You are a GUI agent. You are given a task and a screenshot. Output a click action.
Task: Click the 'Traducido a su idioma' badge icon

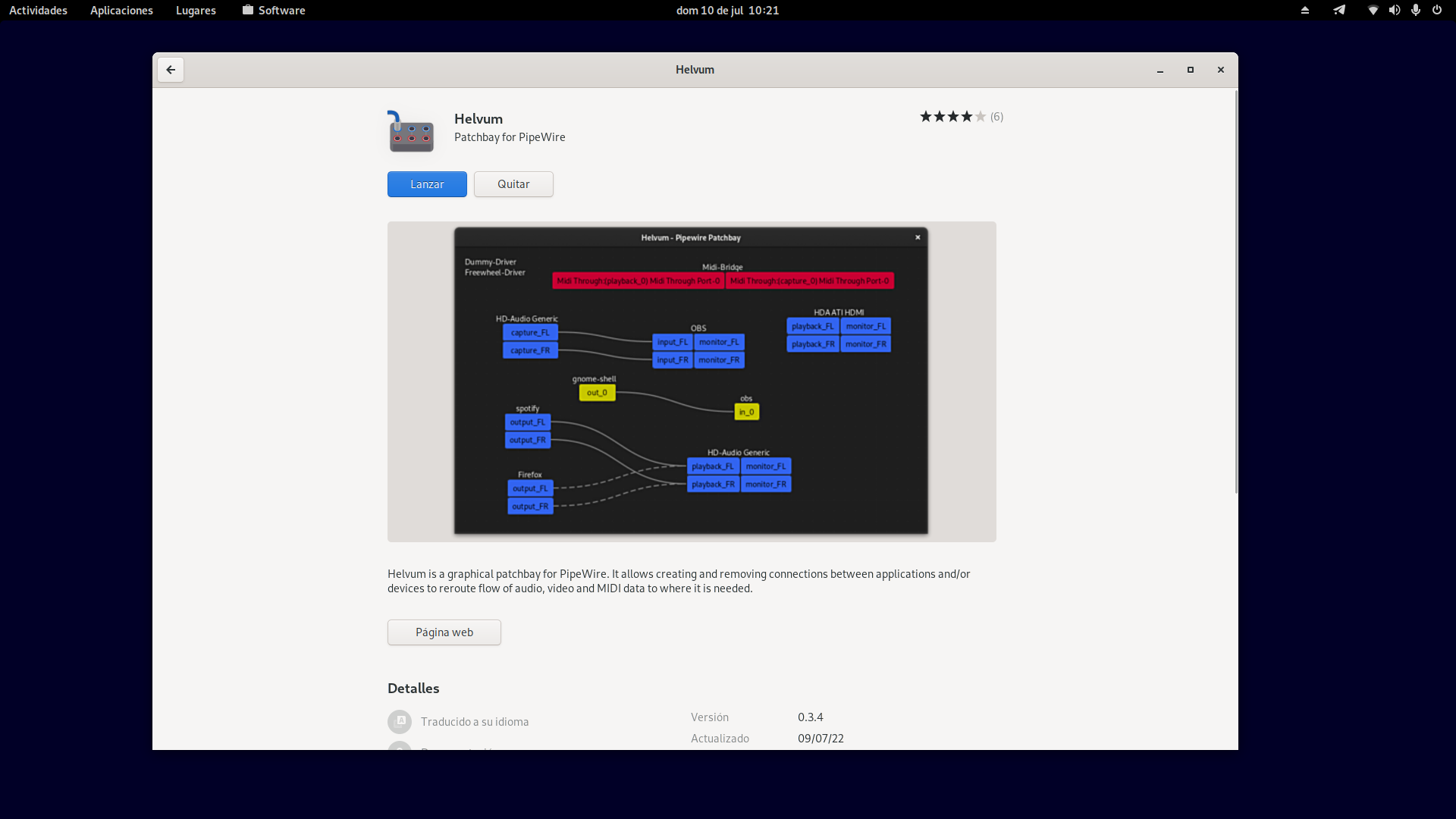pyautogui.click(x=400, y=721)
